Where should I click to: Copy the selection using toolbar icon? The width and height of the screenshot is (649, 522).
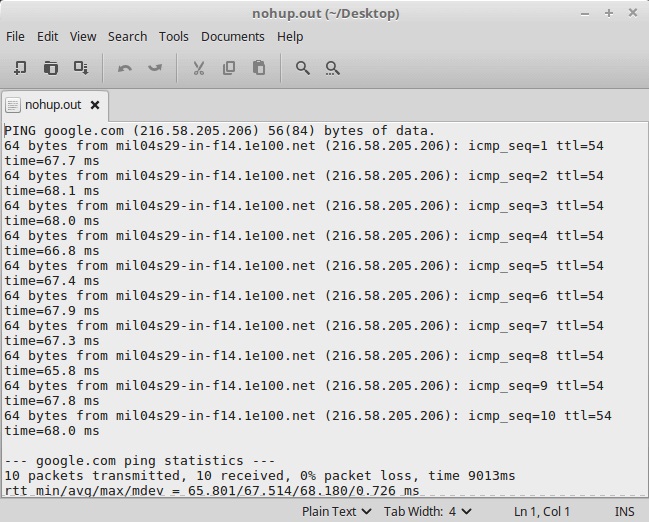coord(229,68)
